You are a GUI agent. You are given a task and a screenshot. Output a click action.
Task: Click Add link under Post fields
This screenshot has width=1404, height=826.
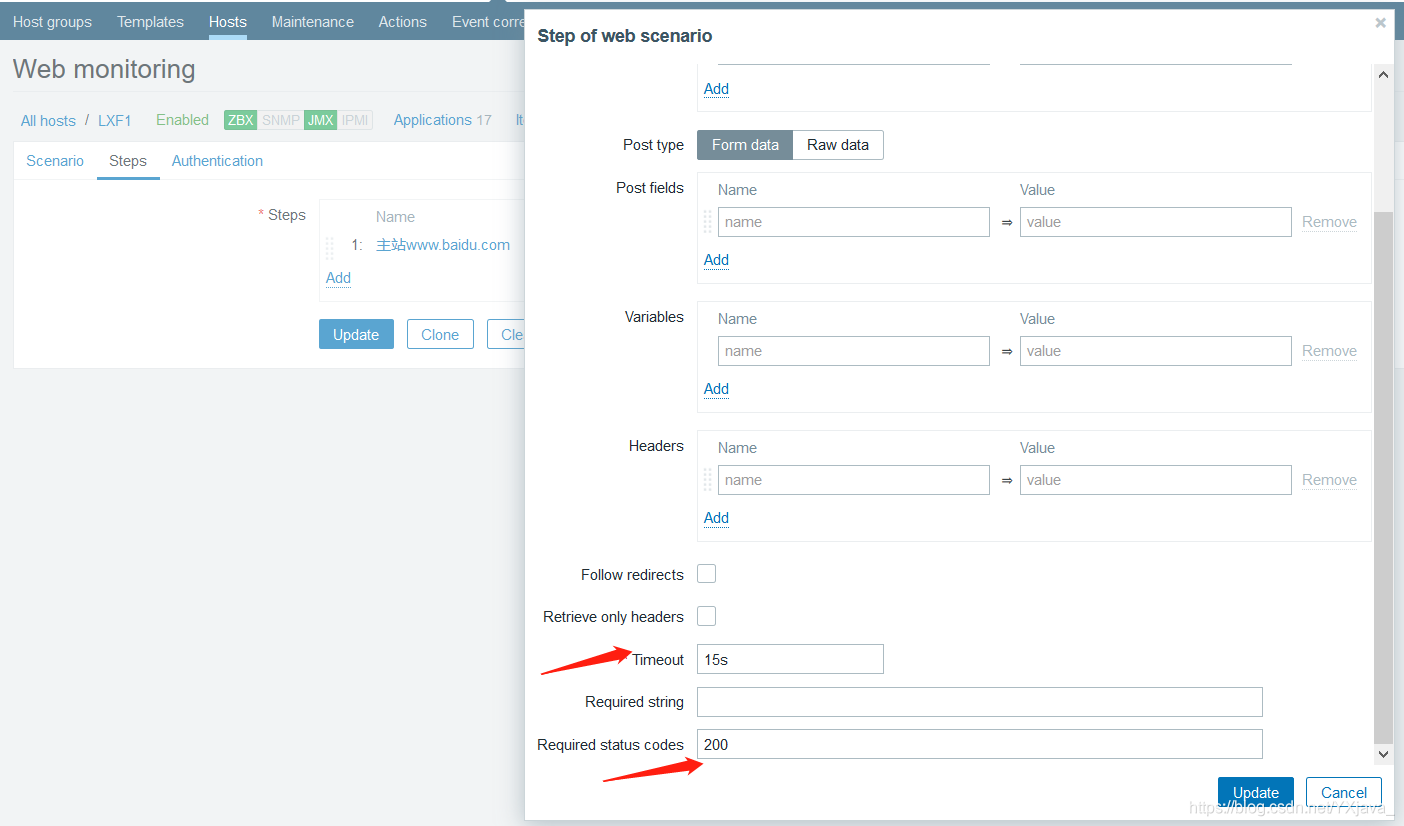[716, 260]
